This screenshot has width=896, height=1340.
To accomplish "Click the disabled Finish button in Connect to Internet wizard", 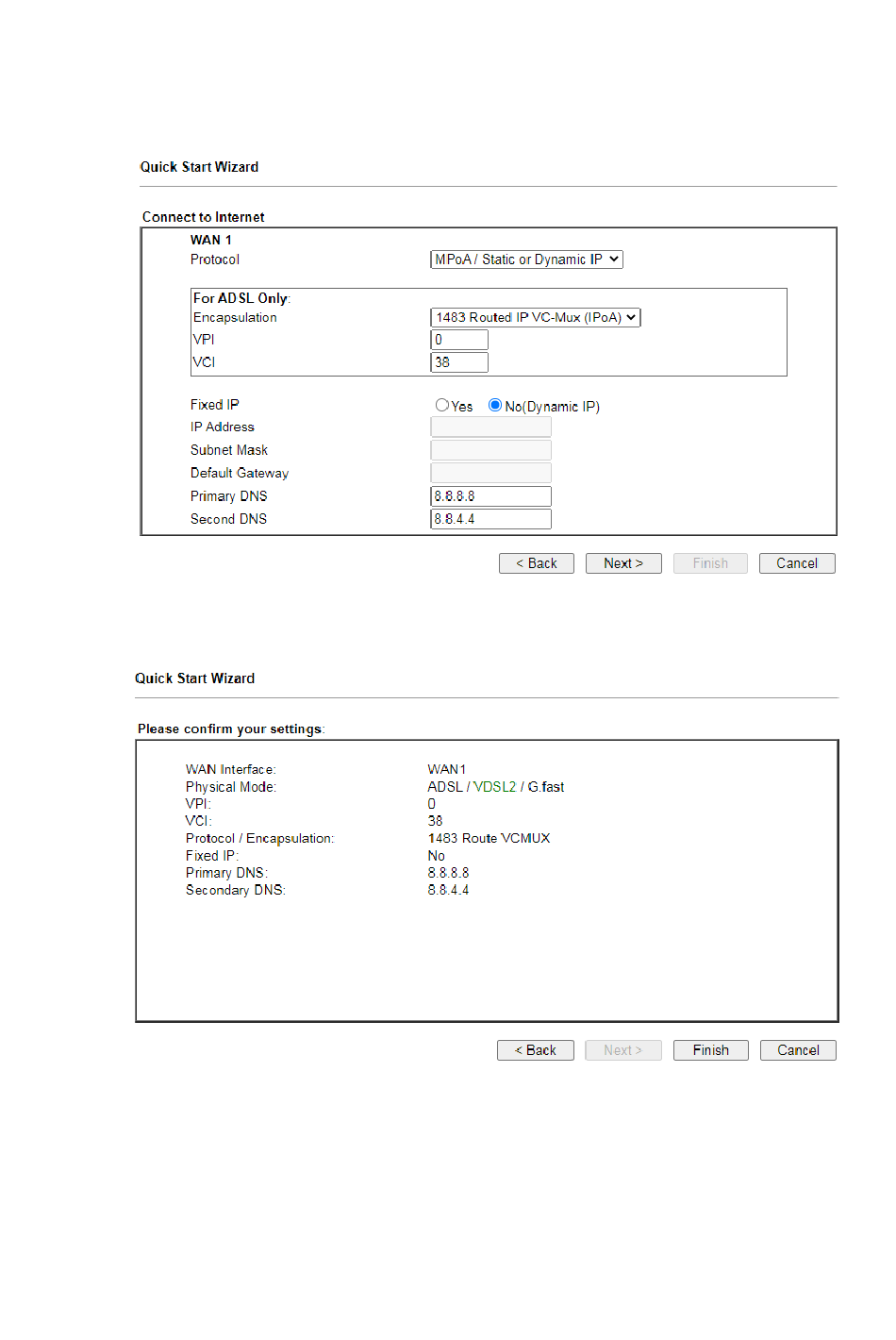I will click(710, 563).
